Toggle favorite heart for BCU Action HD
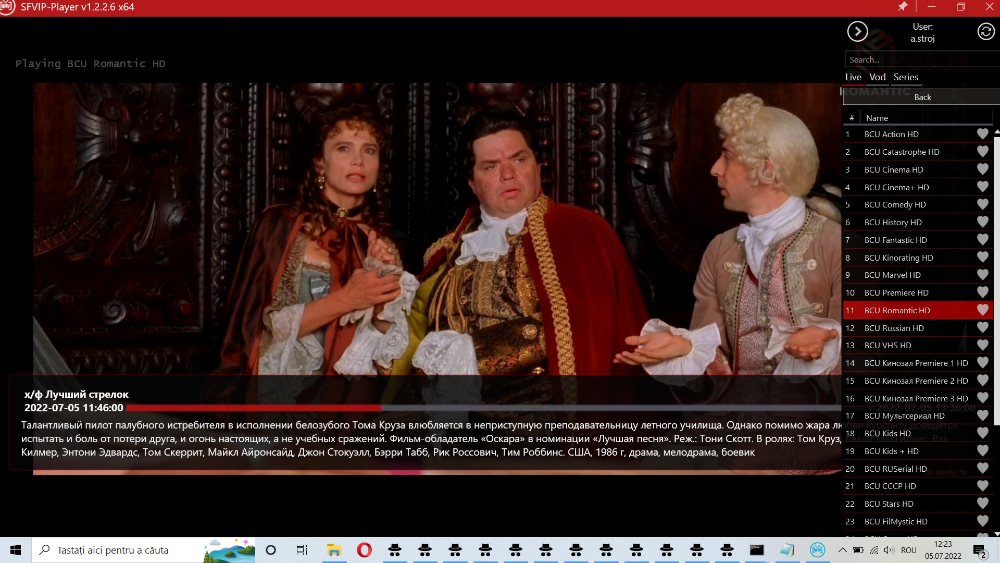Image resolution: width=1000 pixels, height=563 pixels. (982, 134)
